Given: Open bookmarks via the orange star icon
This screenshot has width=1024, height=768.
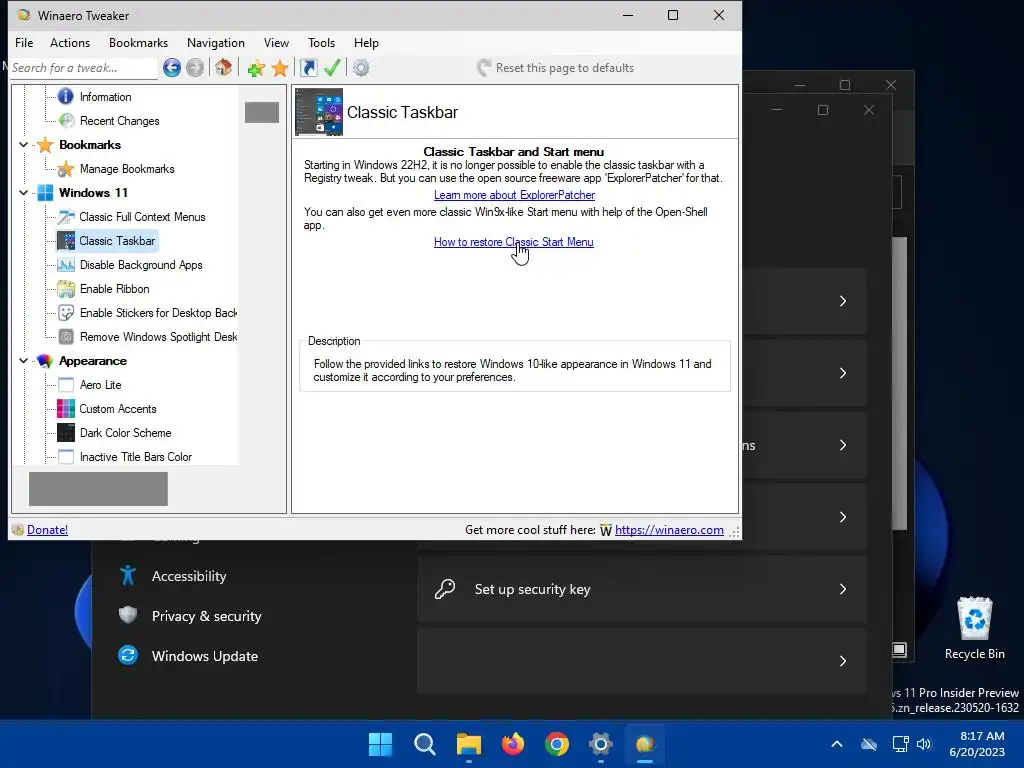Looking at the screenshot, I should (x=280, y=68).
